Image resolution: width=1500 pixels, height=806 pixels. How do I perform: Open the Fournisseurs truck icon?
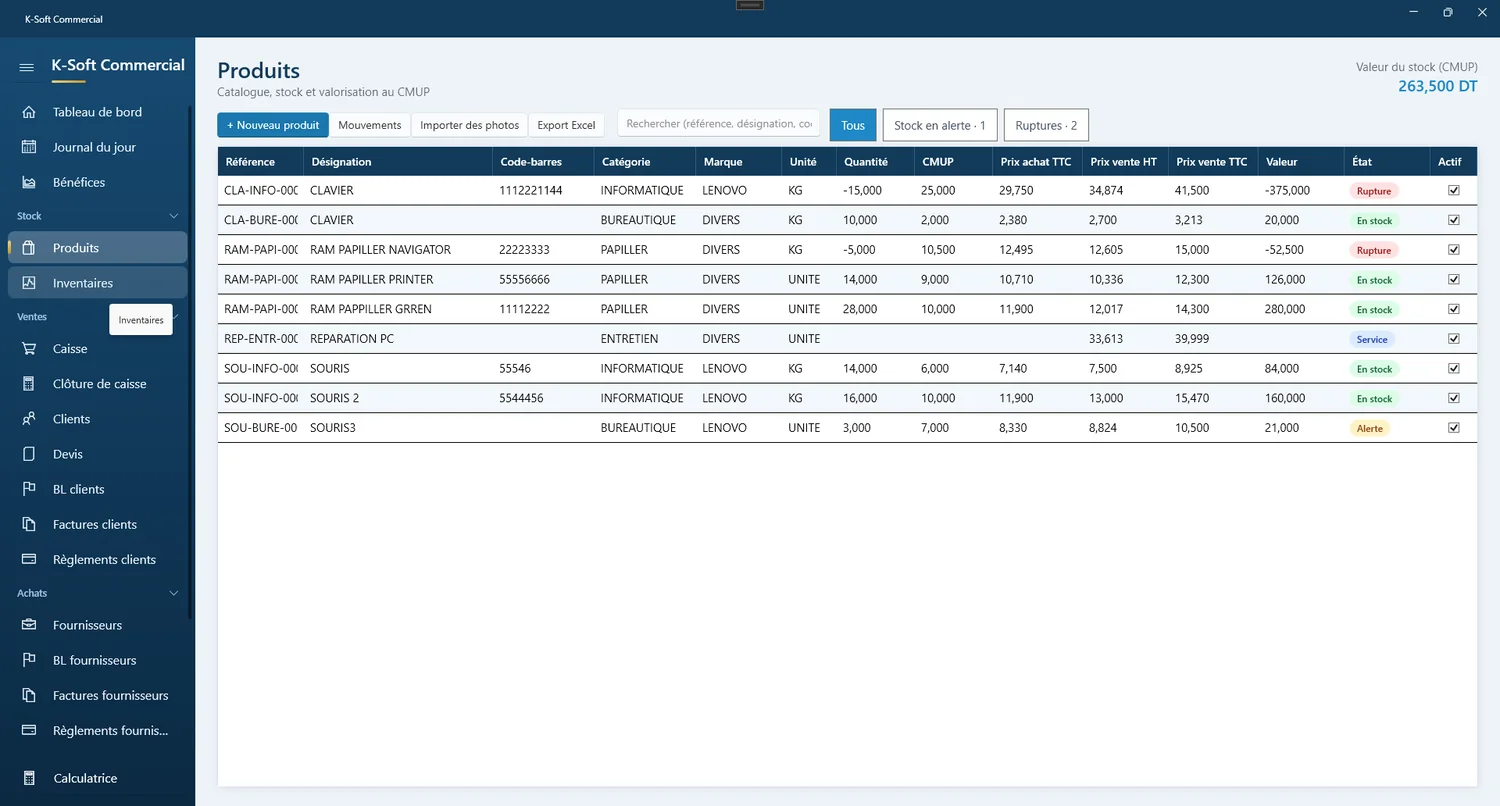29,625
